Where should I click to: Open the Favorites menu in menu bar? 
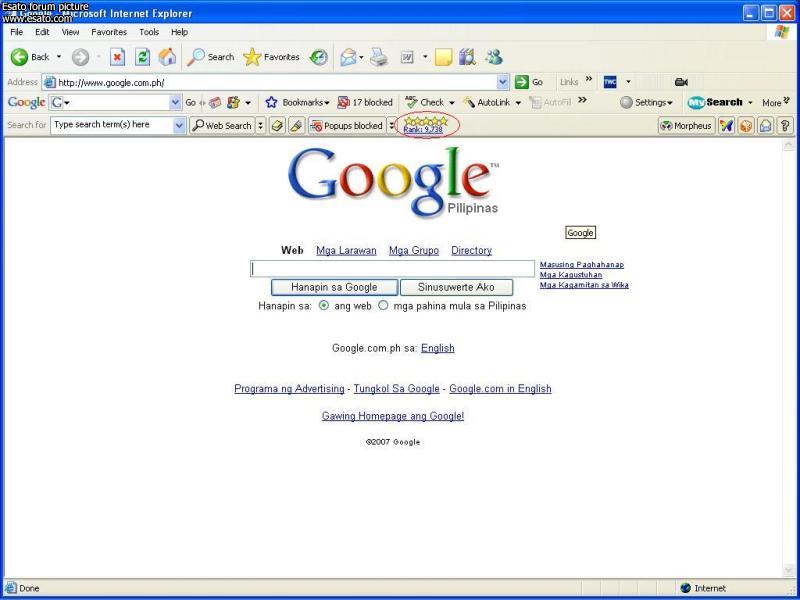tap(109, 32)
